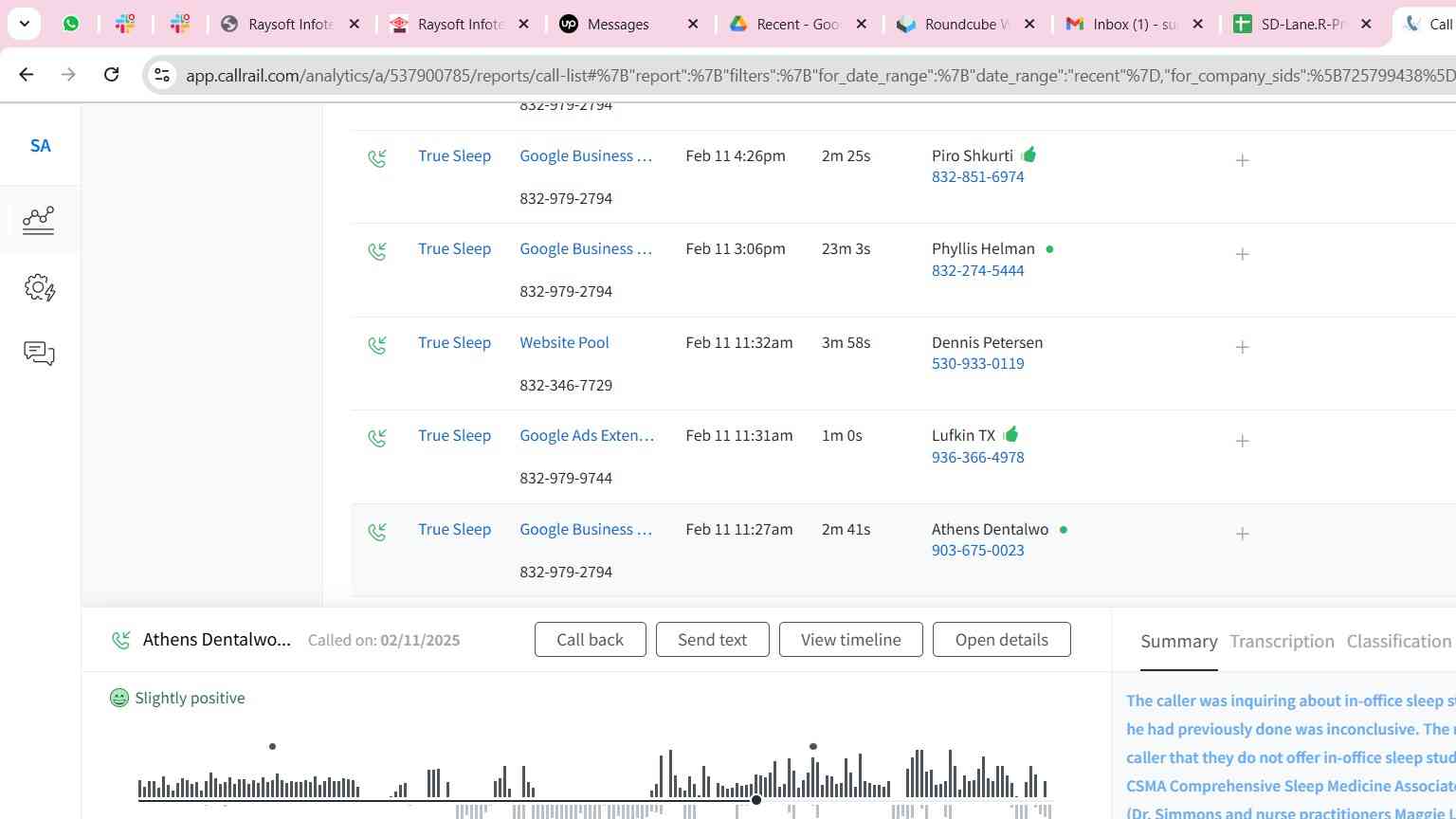This screenshot has height=819, width=1456.
Task: Click the browser address bar URL
Action: click(819, 75)
